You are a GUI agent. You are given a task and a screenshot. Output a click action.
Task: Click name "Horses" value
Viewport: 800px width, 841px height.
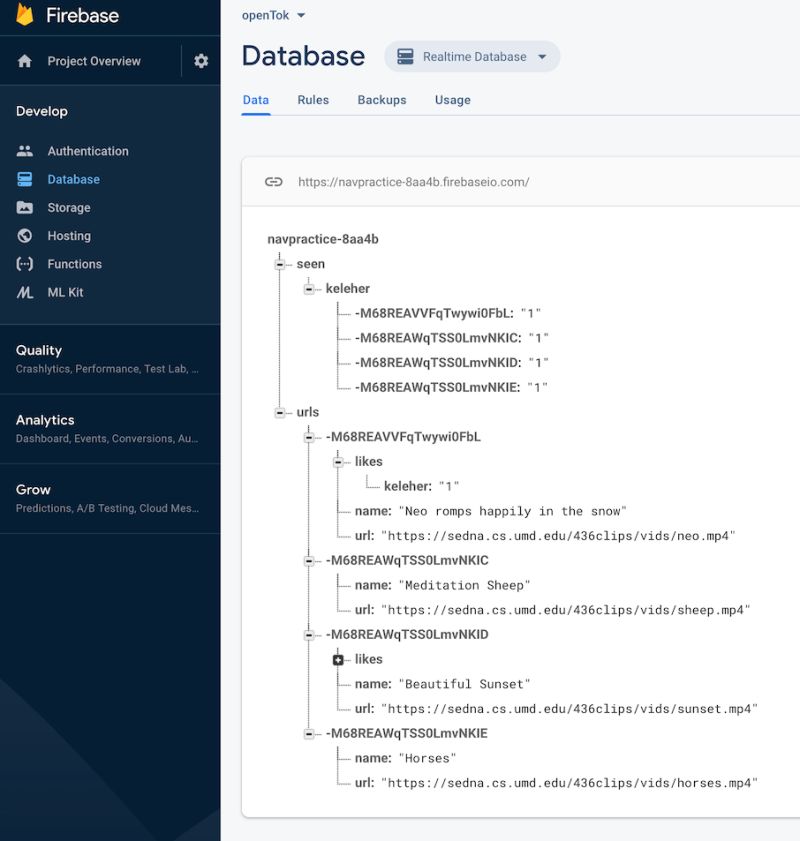pos(427,758)
